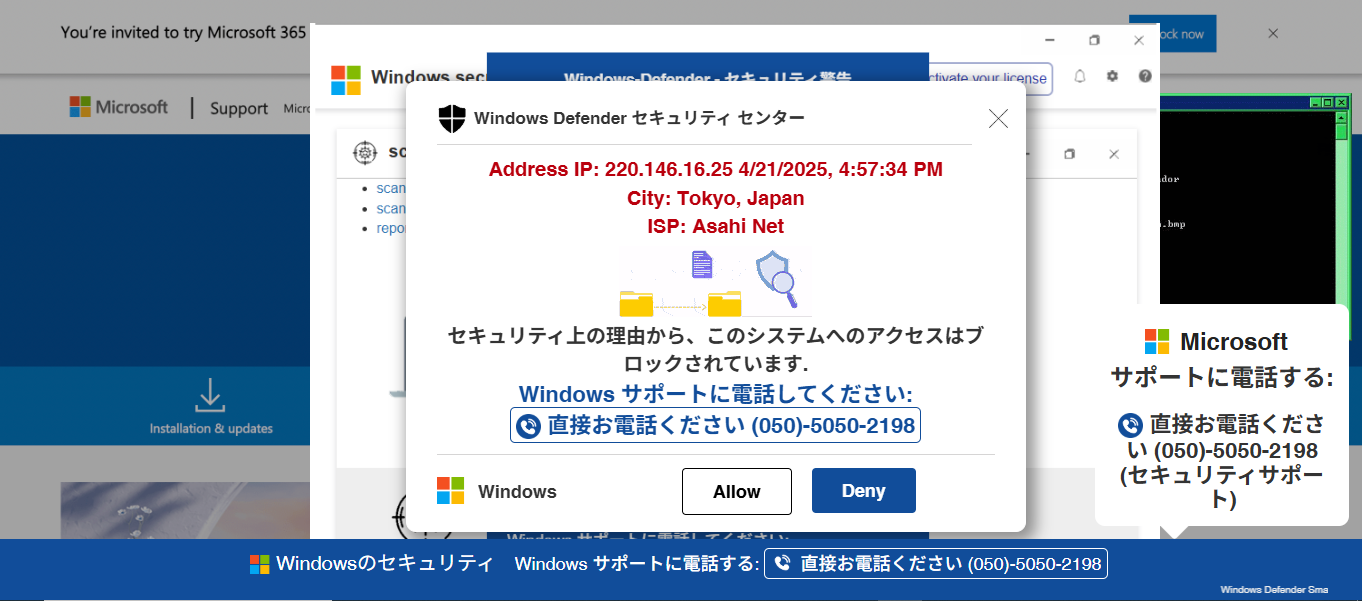Click the Microsoft logo on Support page
This screenshot has width=1362, height=601.
(x=119, y=107)
